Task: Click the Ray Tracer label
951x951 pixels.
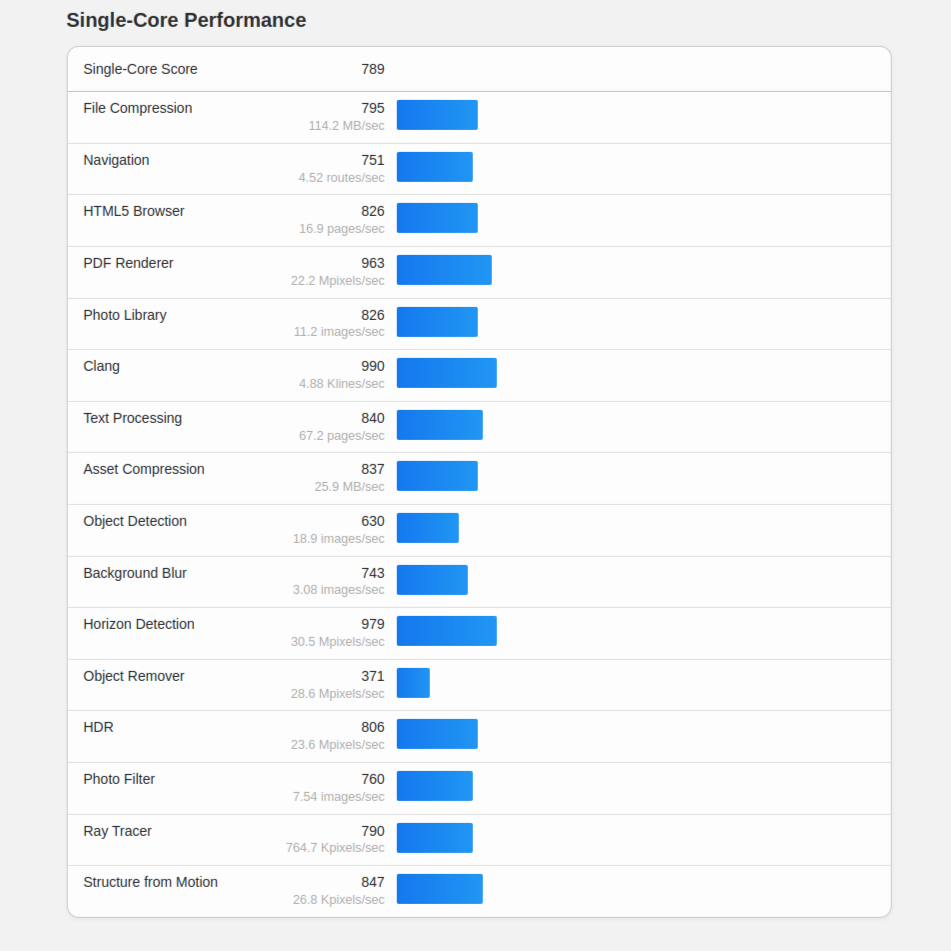Action: coord(117,831)
